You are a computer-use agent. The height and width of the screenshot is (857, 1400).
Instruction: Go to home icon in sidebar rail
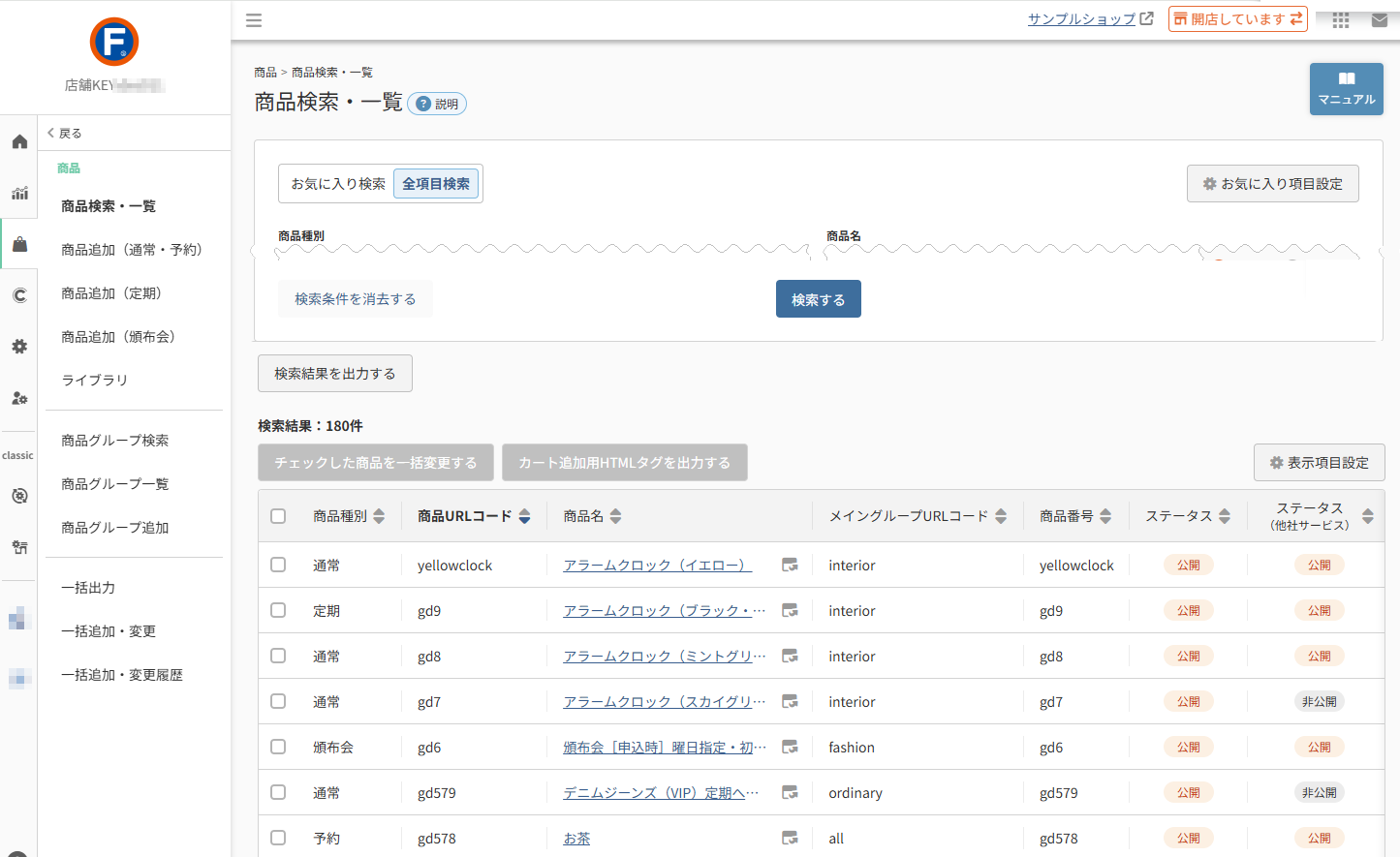click(x=19, y=141)
